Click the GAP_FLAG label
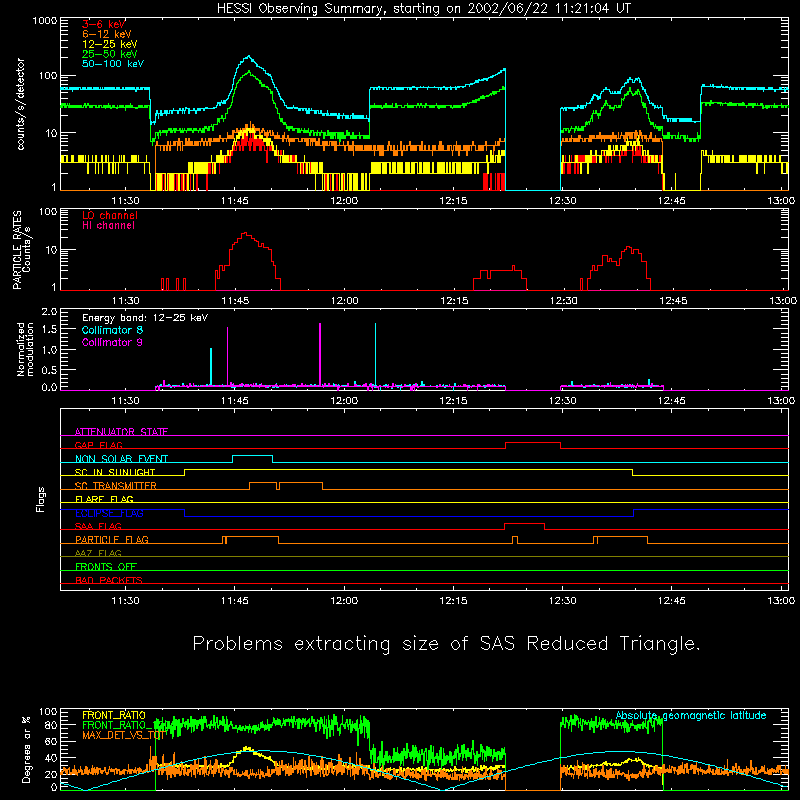Image resolution: width=800 pixels, height=800 pixels. click(x=98, y=445)
